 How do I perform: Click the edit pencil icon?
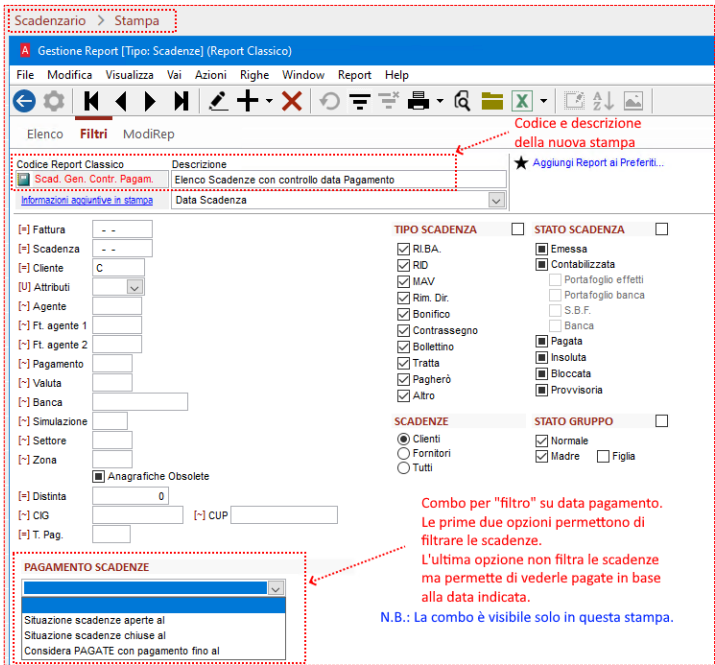tap(218, 101)
